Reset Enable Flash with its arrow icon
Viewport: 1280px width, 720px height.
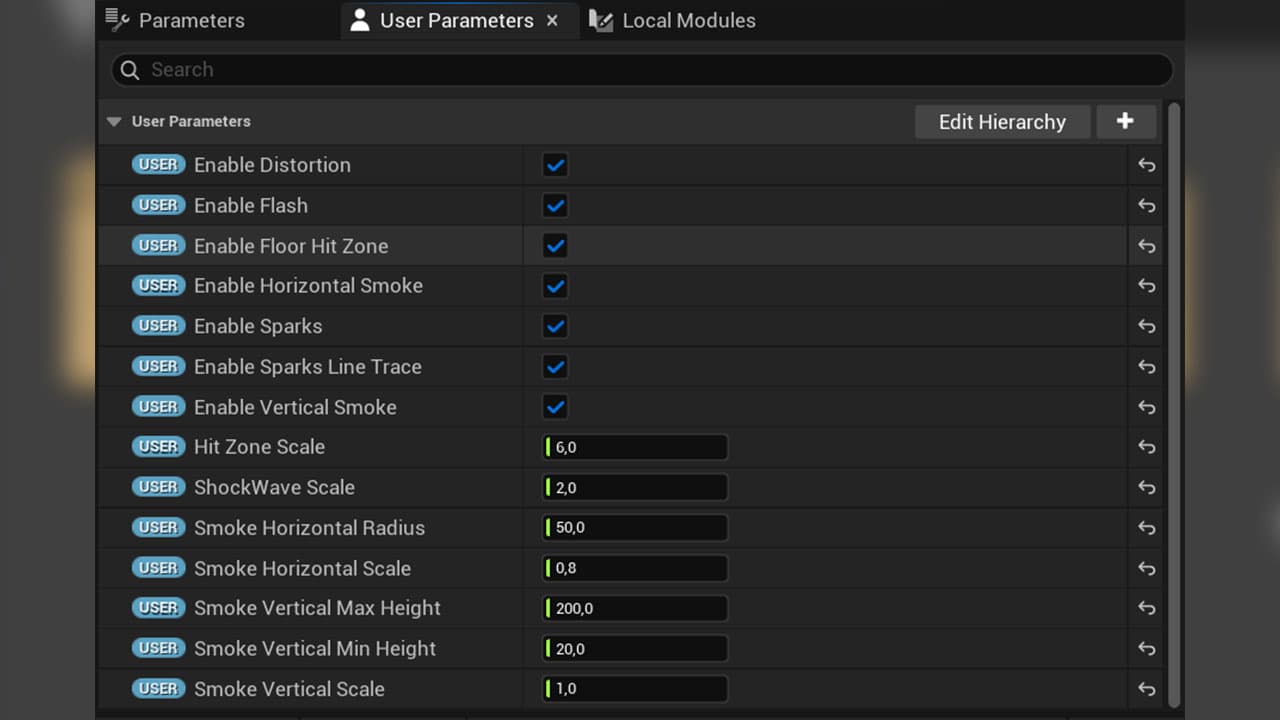click(1146, 206)
